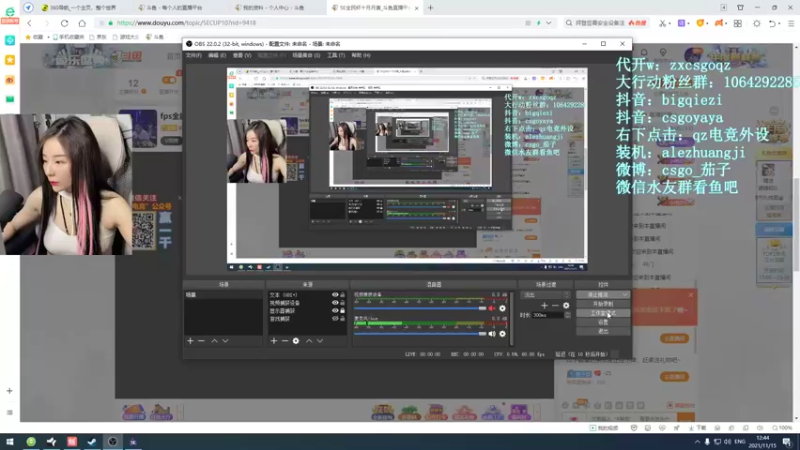The width and height of the screenshot is (800, 450).
Task: Open Scene Collection menu in OBS
Action: [x=306, y=55]
